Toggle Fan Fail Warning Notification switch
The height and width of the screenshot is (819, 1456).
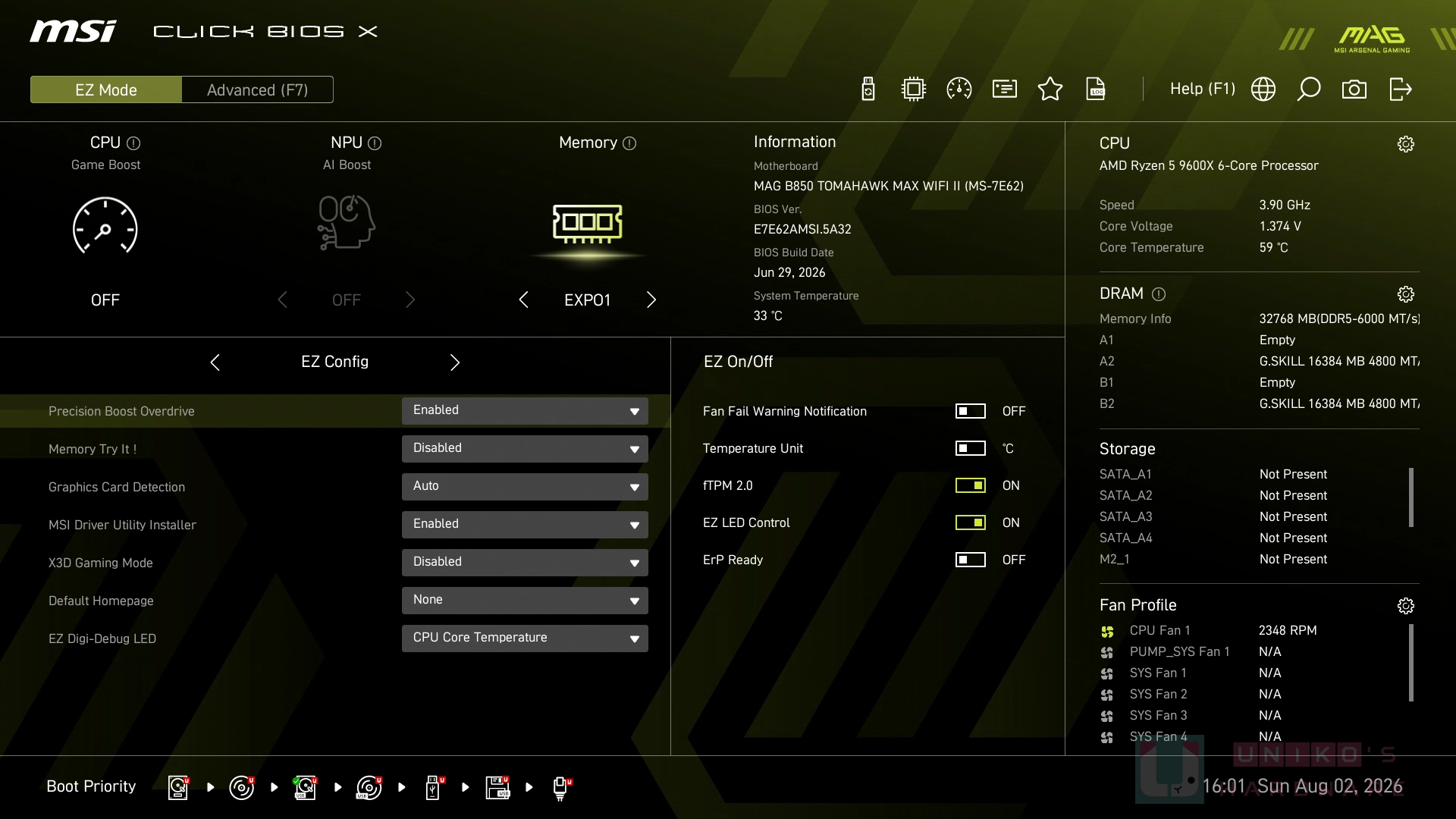(971, 411)
